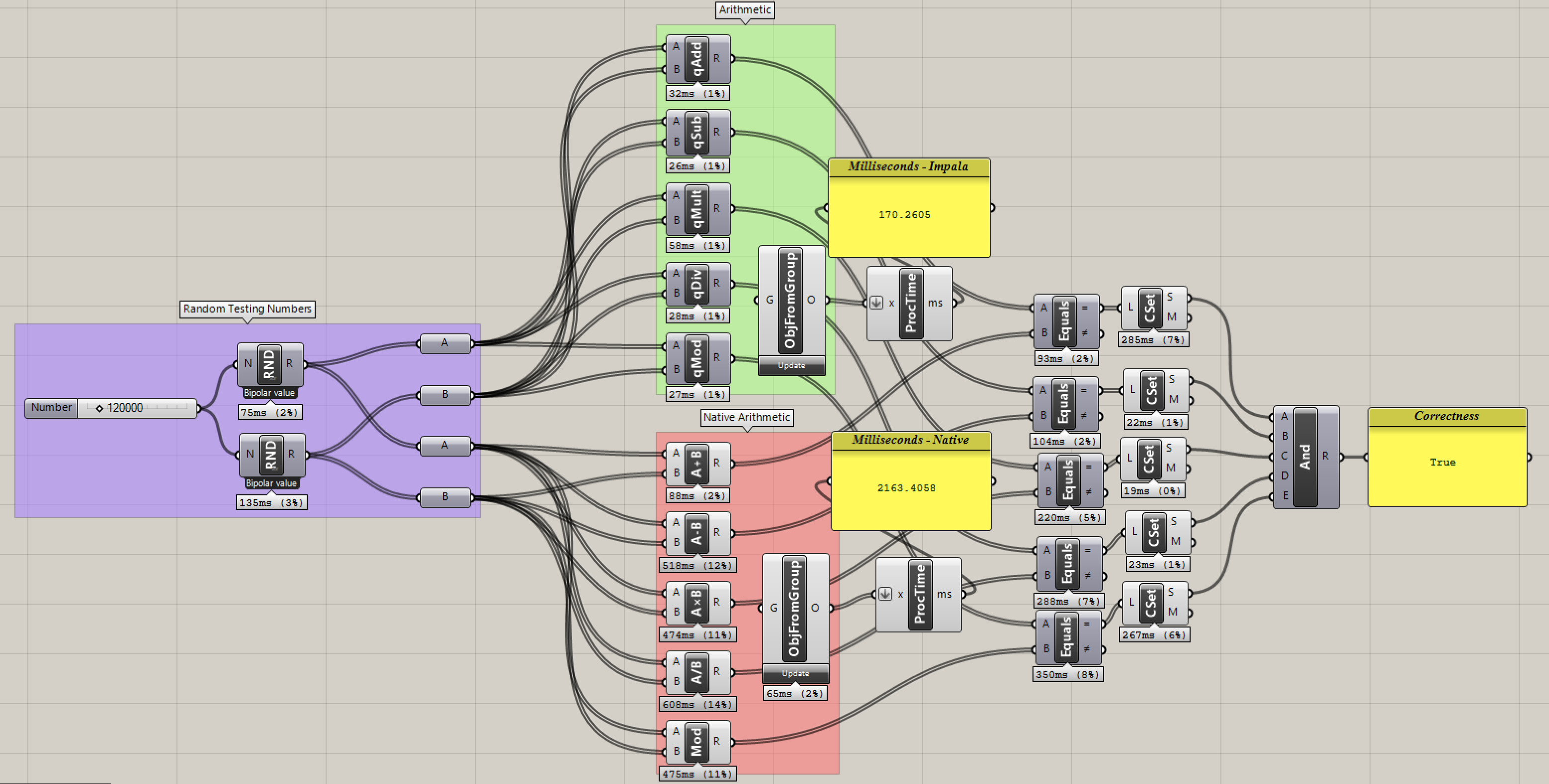Click flatten arrow on lower ProcTime input
The height and width of the screenshot is (784, 1549).
885,594
